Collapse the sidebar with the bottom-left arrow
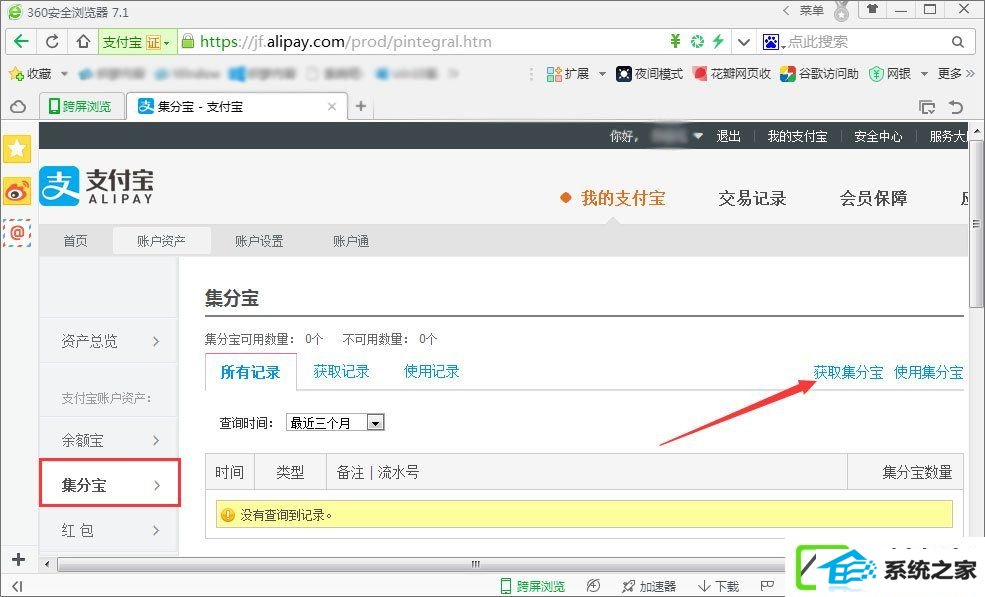Screen dimensions: 985x597 coord(18,586)
